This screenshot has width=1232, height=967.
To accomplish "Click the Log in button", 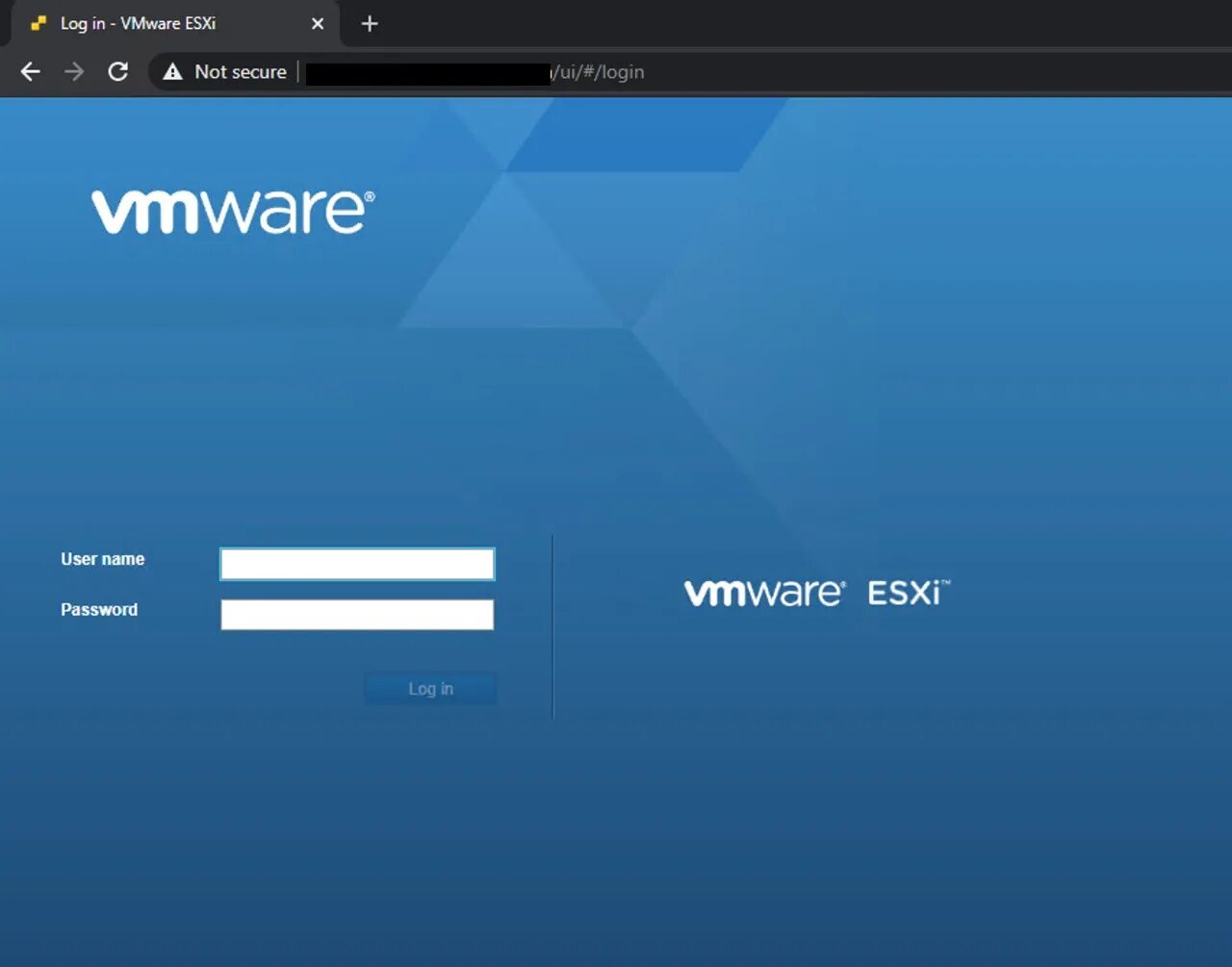I will tap(430, 689).
